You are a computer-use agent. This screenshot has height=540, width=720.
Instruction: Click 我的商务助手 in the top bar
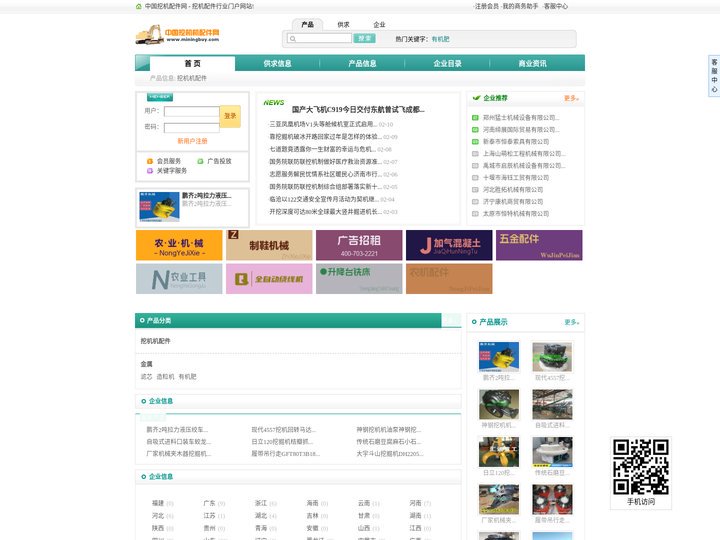point(520,6)
